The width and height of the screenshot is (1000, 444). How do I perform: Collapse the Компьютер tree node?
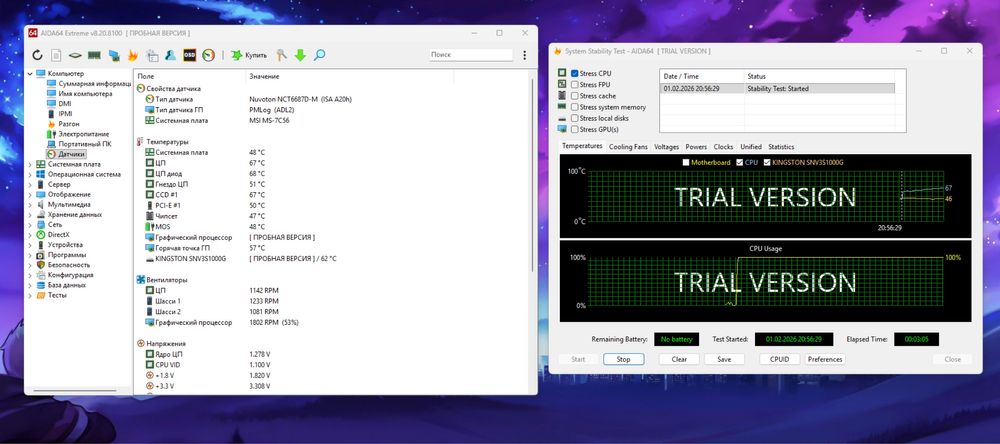coord(30,74)
